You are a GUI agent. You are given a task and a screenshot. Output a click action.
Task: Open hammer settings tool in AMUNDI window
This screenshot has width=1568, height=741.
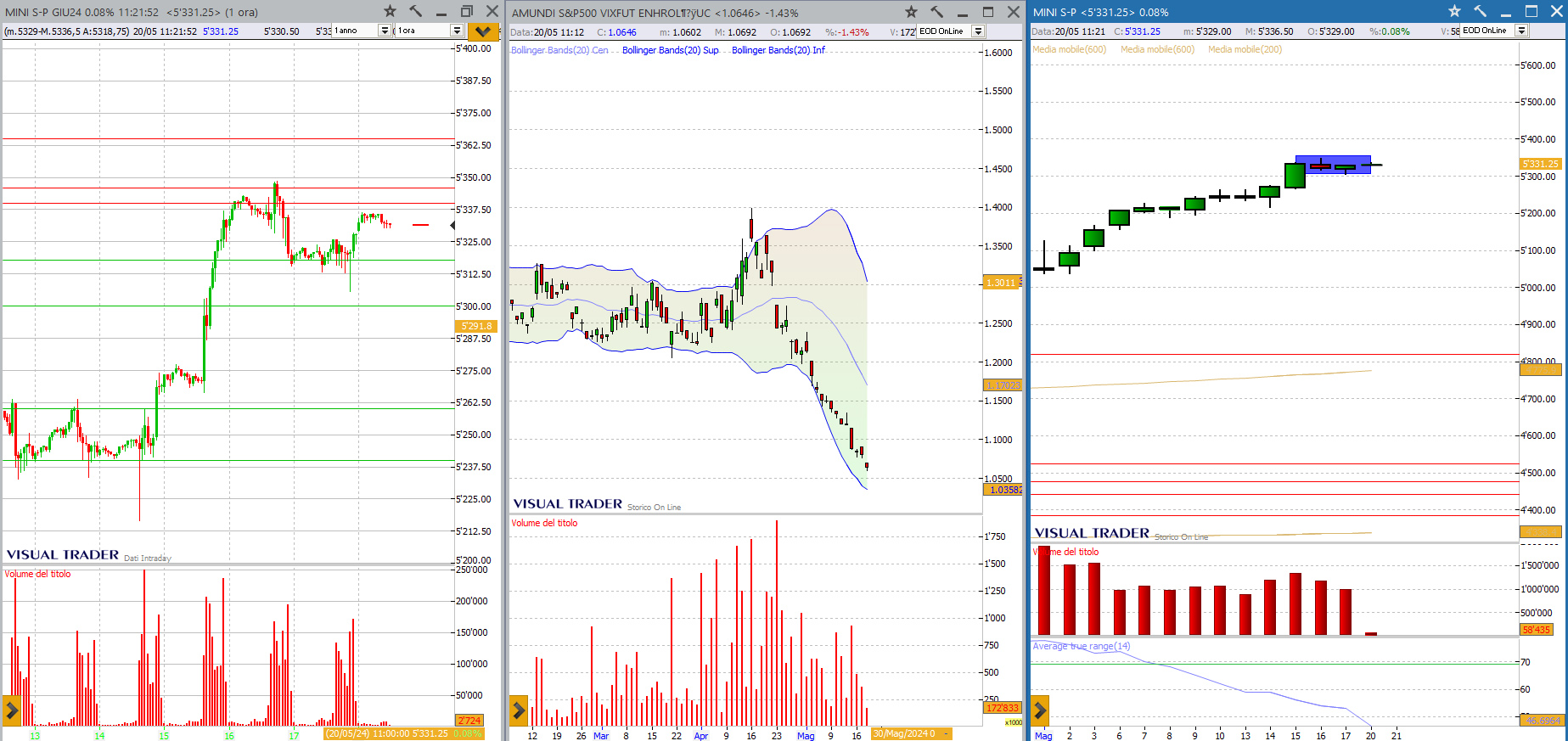(x=936, y=12)
